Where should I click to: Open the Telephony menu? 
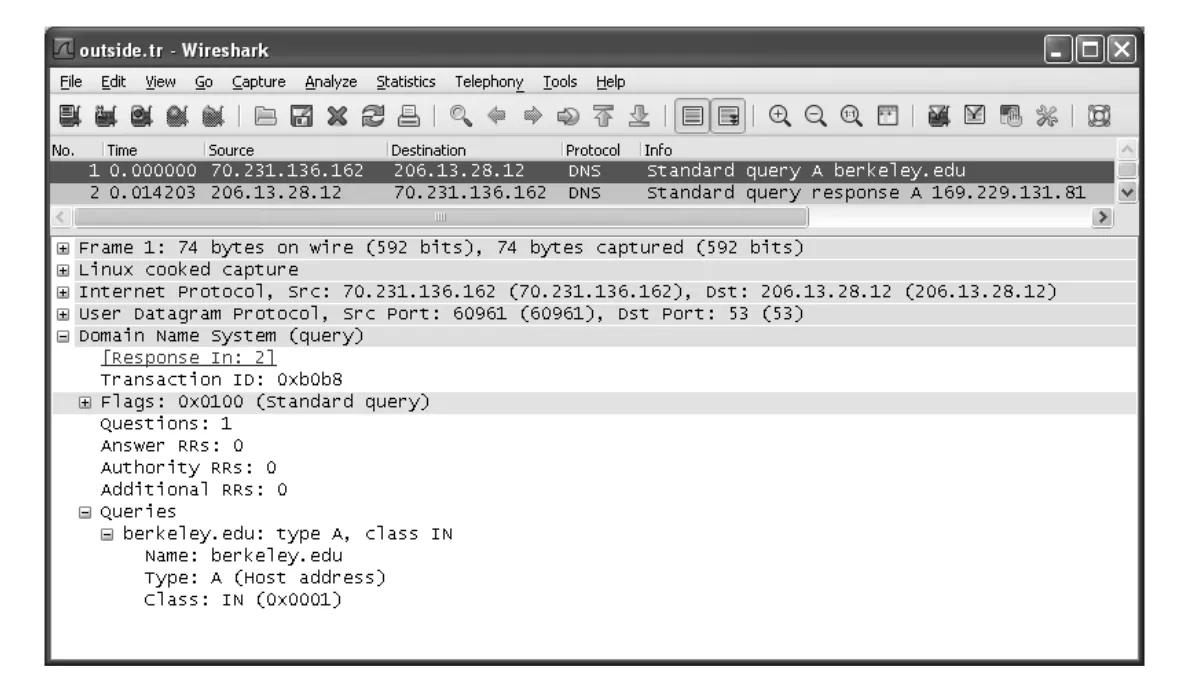pyautogui.click(x=489, y=82)
